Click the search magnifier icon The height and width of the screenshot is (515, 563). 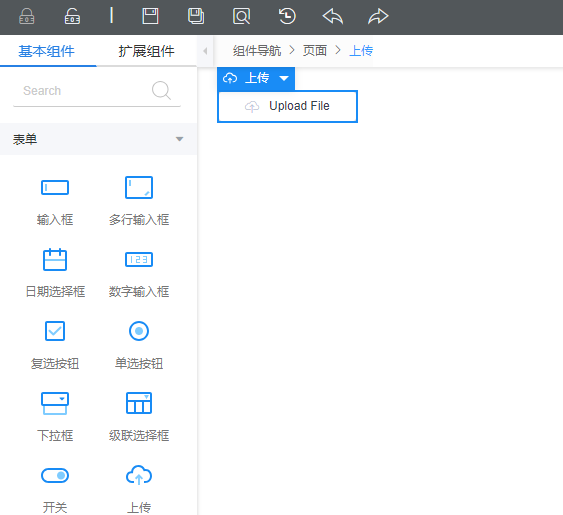[161, 90]
